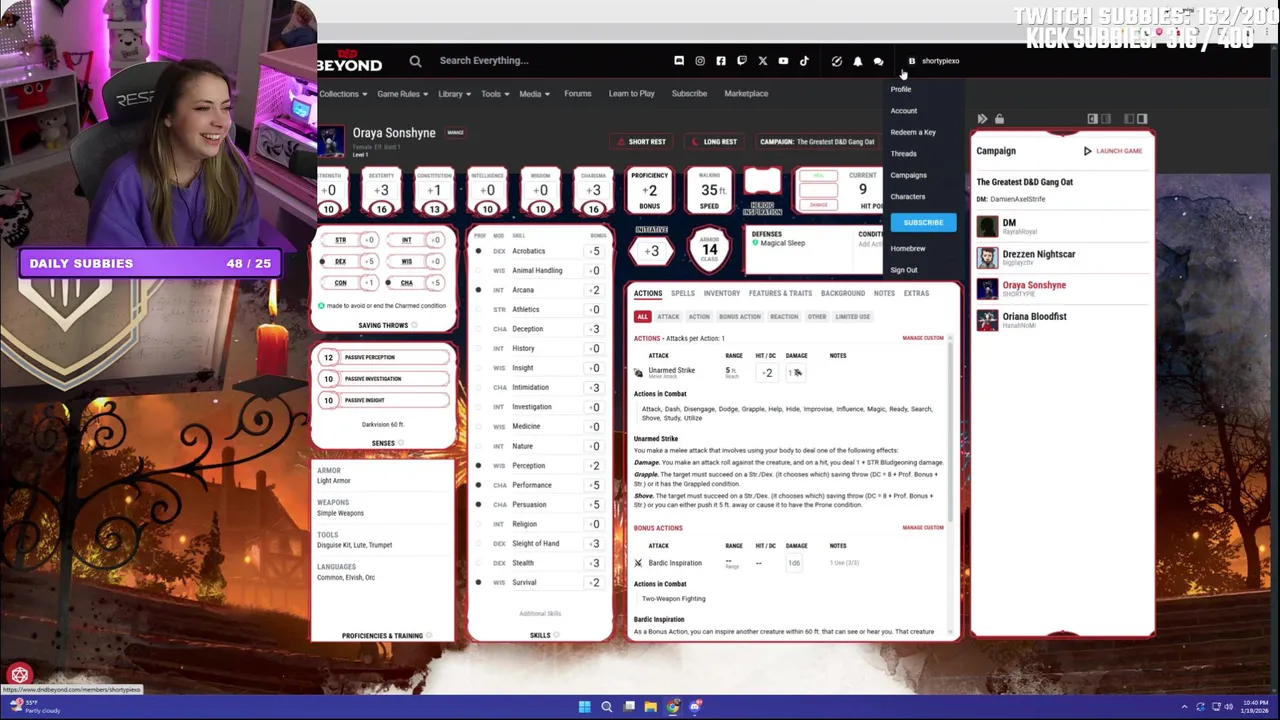Expand the Tools dropdown menu
This screenshot has width=1280, height=720.
click(x=495, y=94)
